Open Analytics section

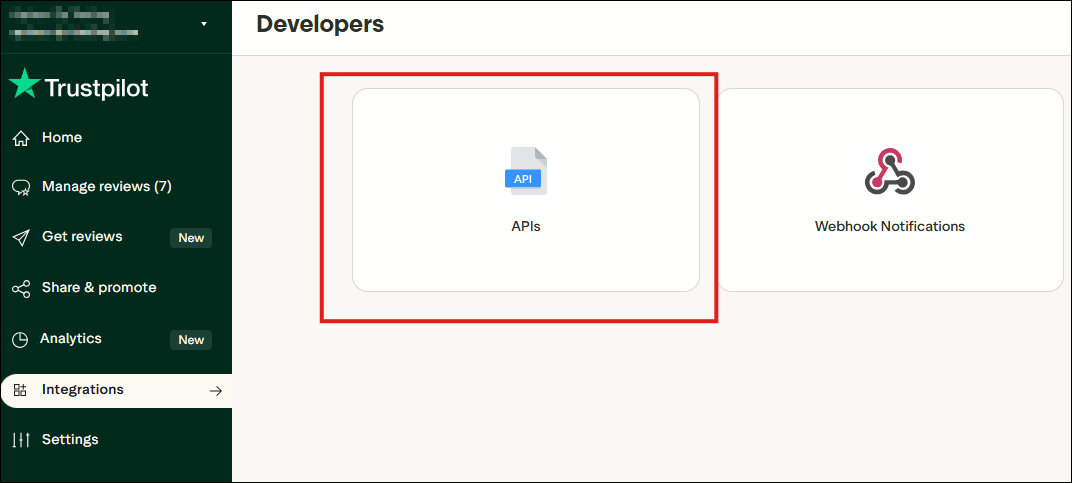click(x=71, y=338)
